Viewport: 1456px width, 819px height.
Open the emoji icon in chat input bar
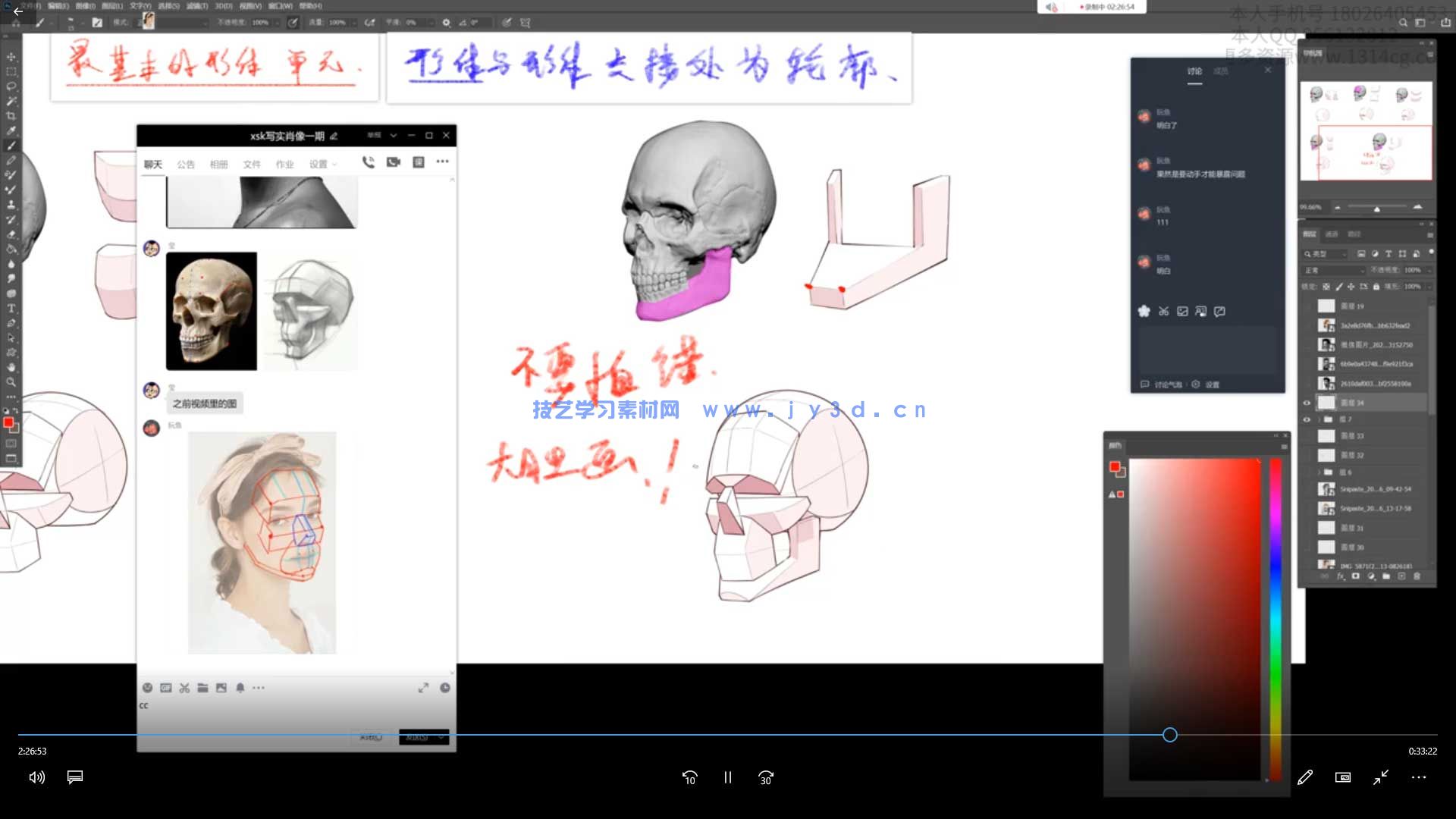147,688
